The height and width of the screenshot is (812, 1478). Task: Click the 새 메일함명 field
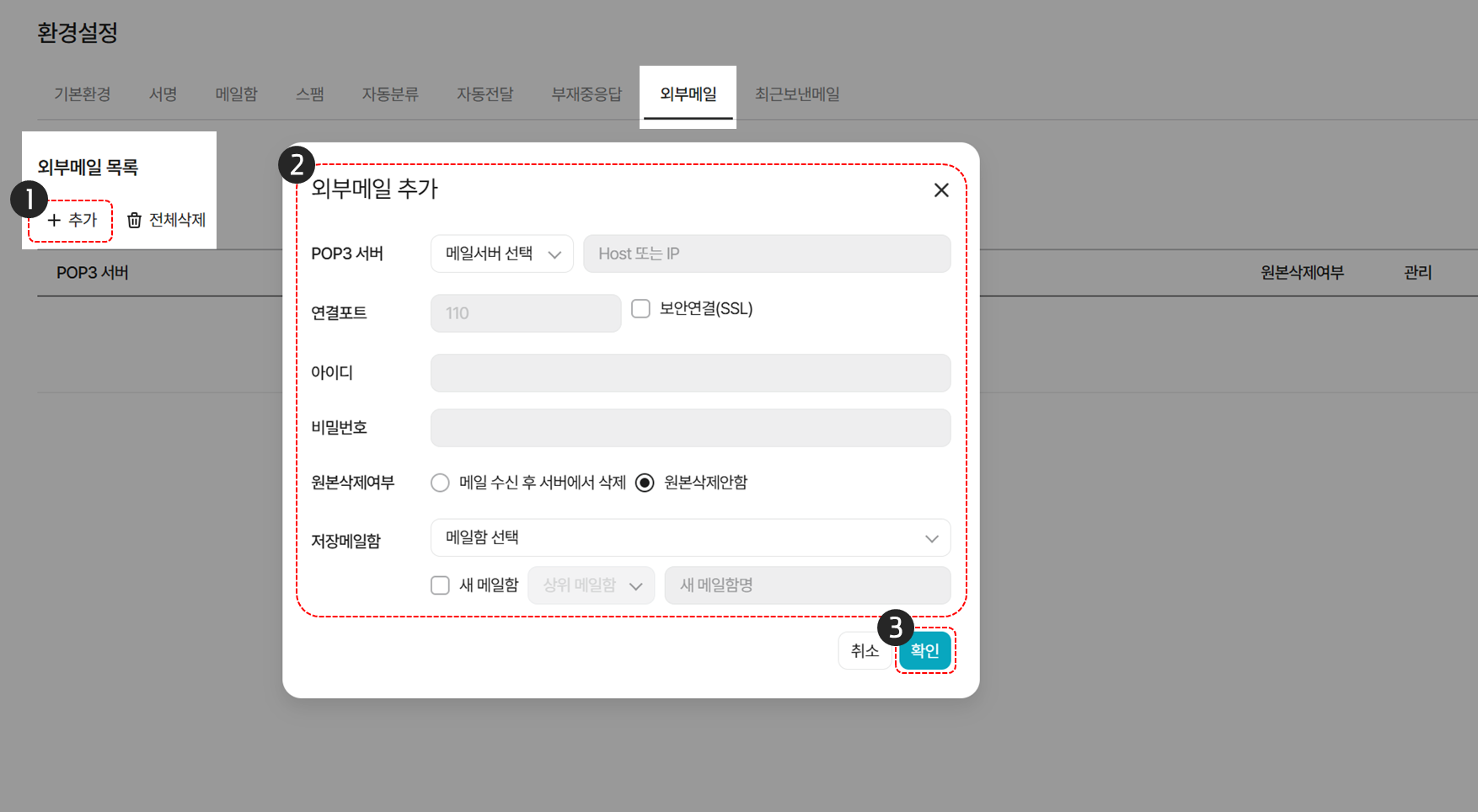click(x=808, y=585)
